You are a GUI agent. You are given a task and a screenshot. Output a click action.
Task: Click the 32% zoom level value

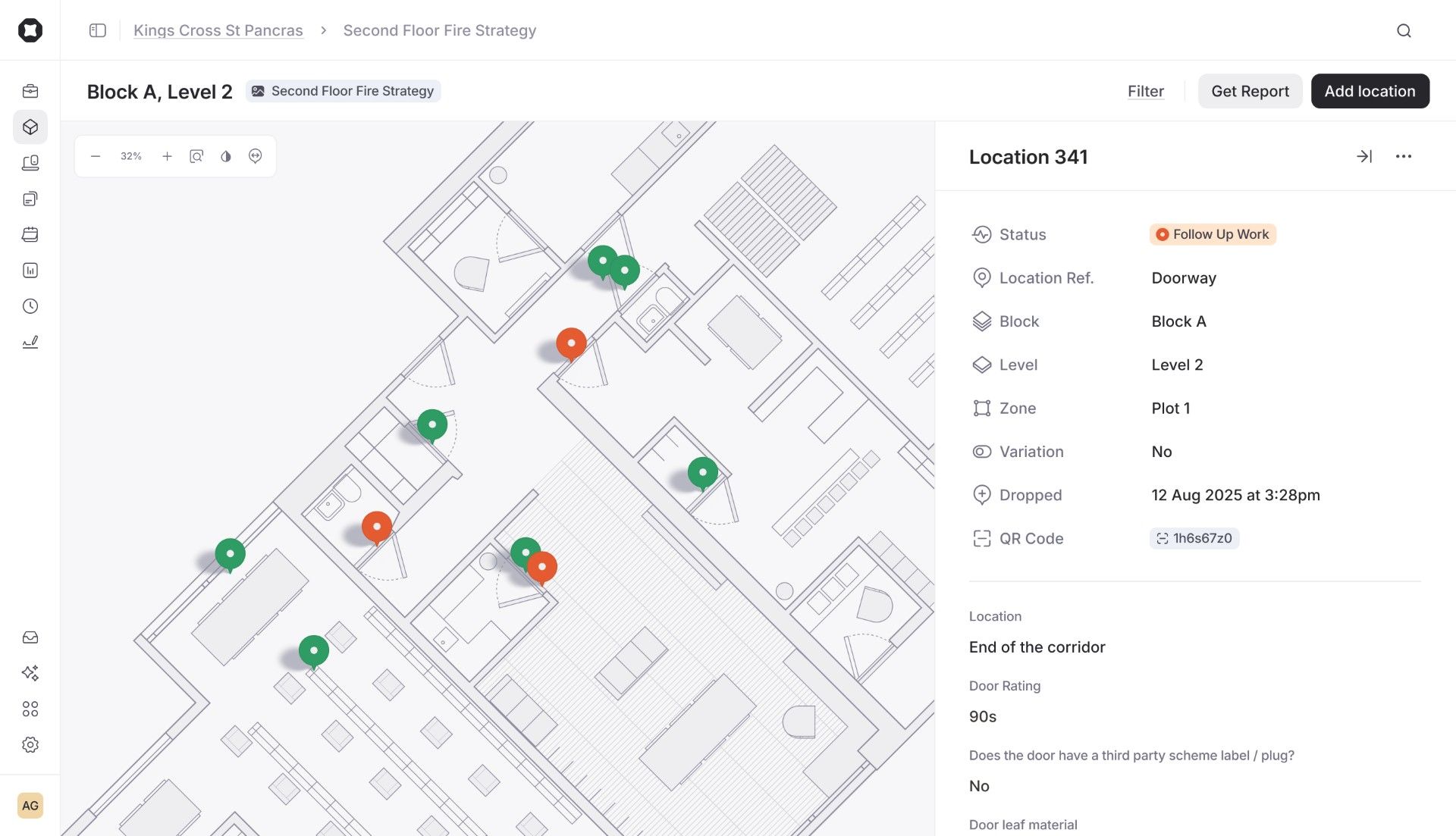pyautogui.click(x=131, y=156)
